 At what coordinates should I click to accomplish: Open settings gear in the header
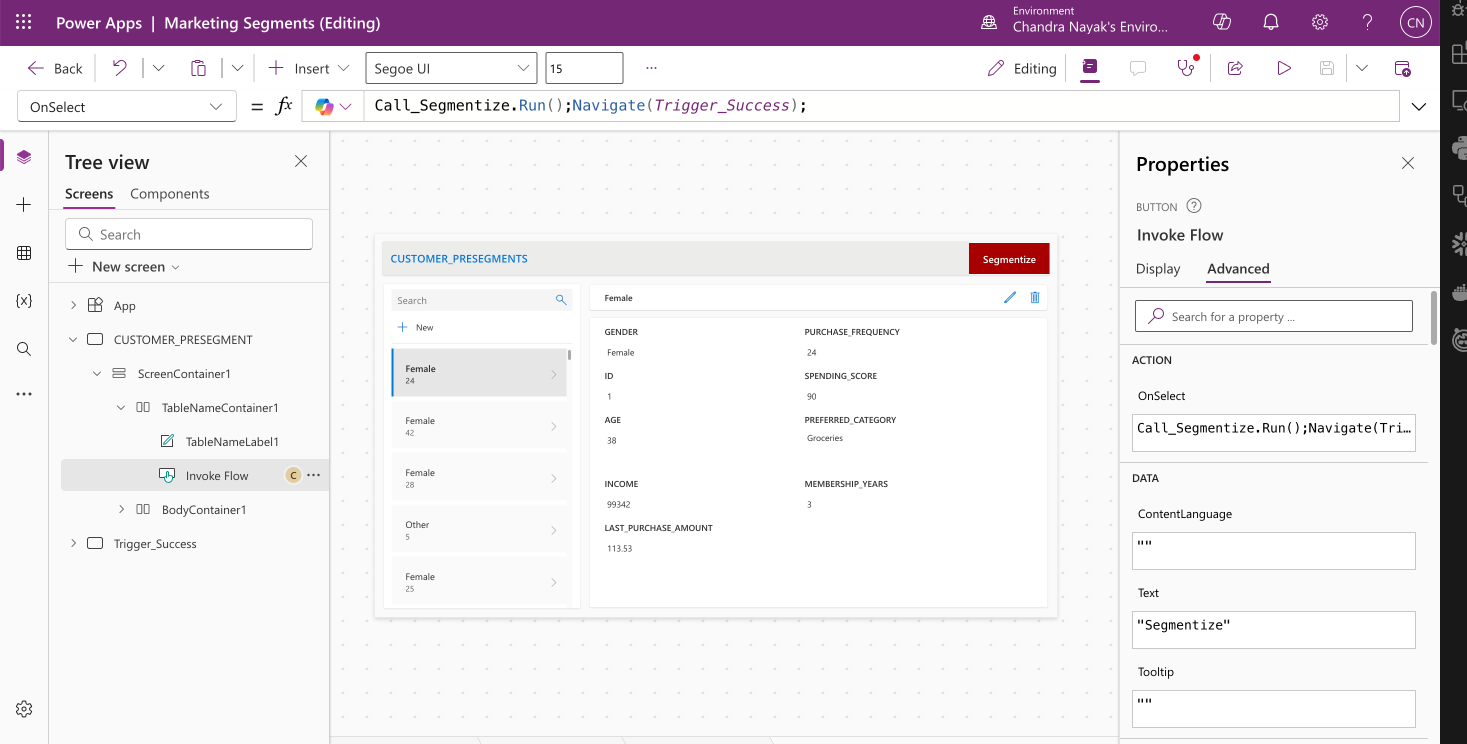[1320, 22]
